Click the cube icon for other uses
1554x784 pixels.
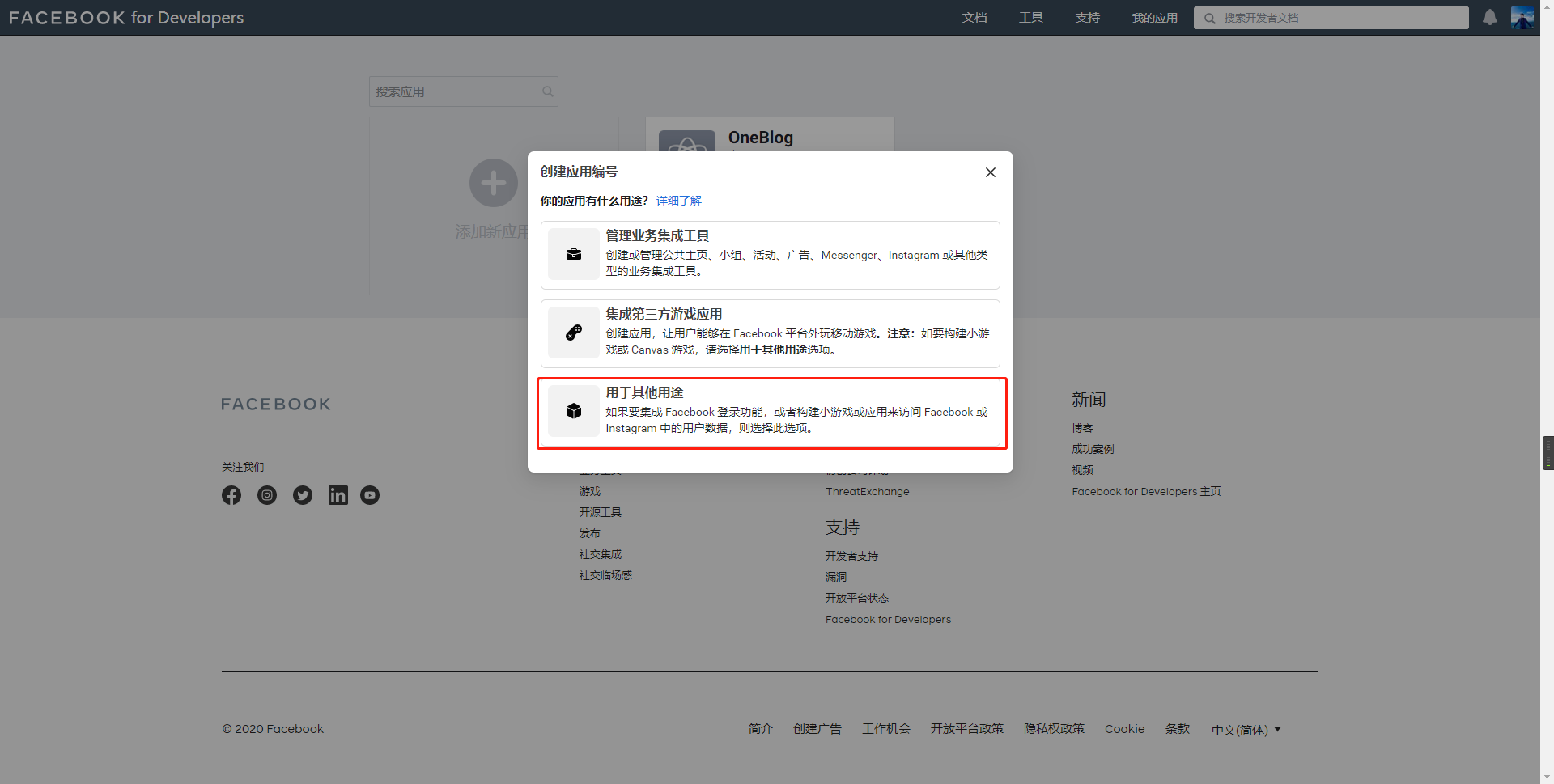[x=574, y=411]
